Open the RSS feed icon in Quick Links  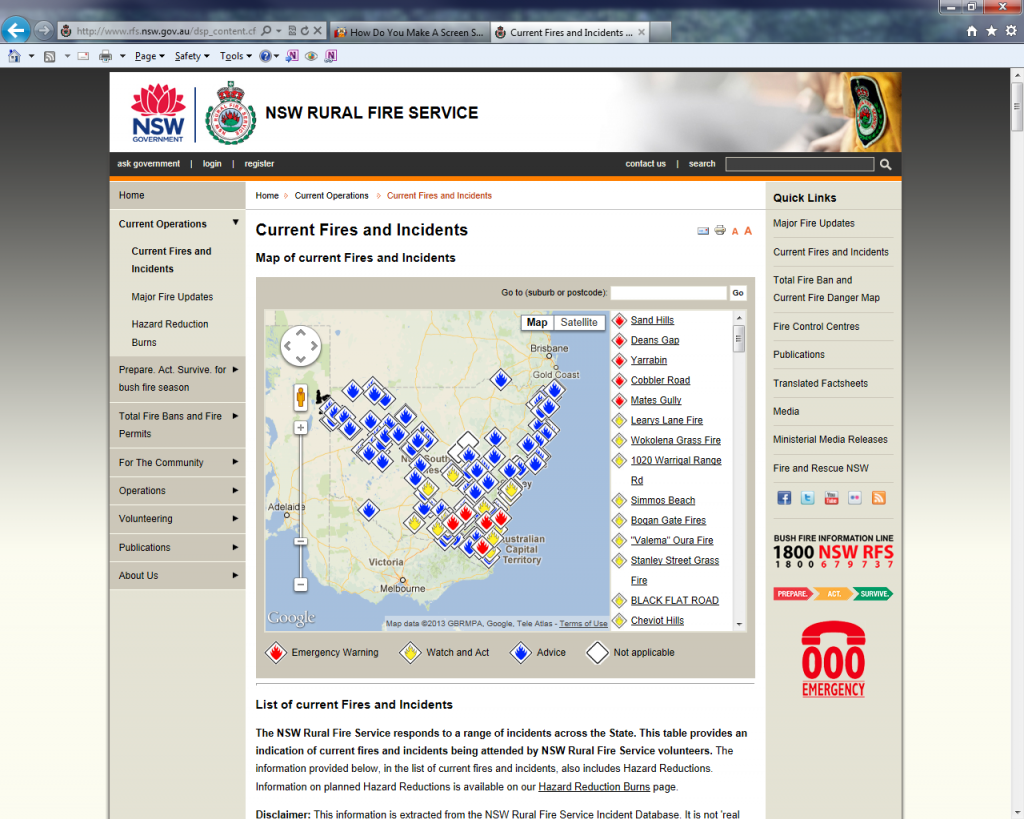[878, 498]
